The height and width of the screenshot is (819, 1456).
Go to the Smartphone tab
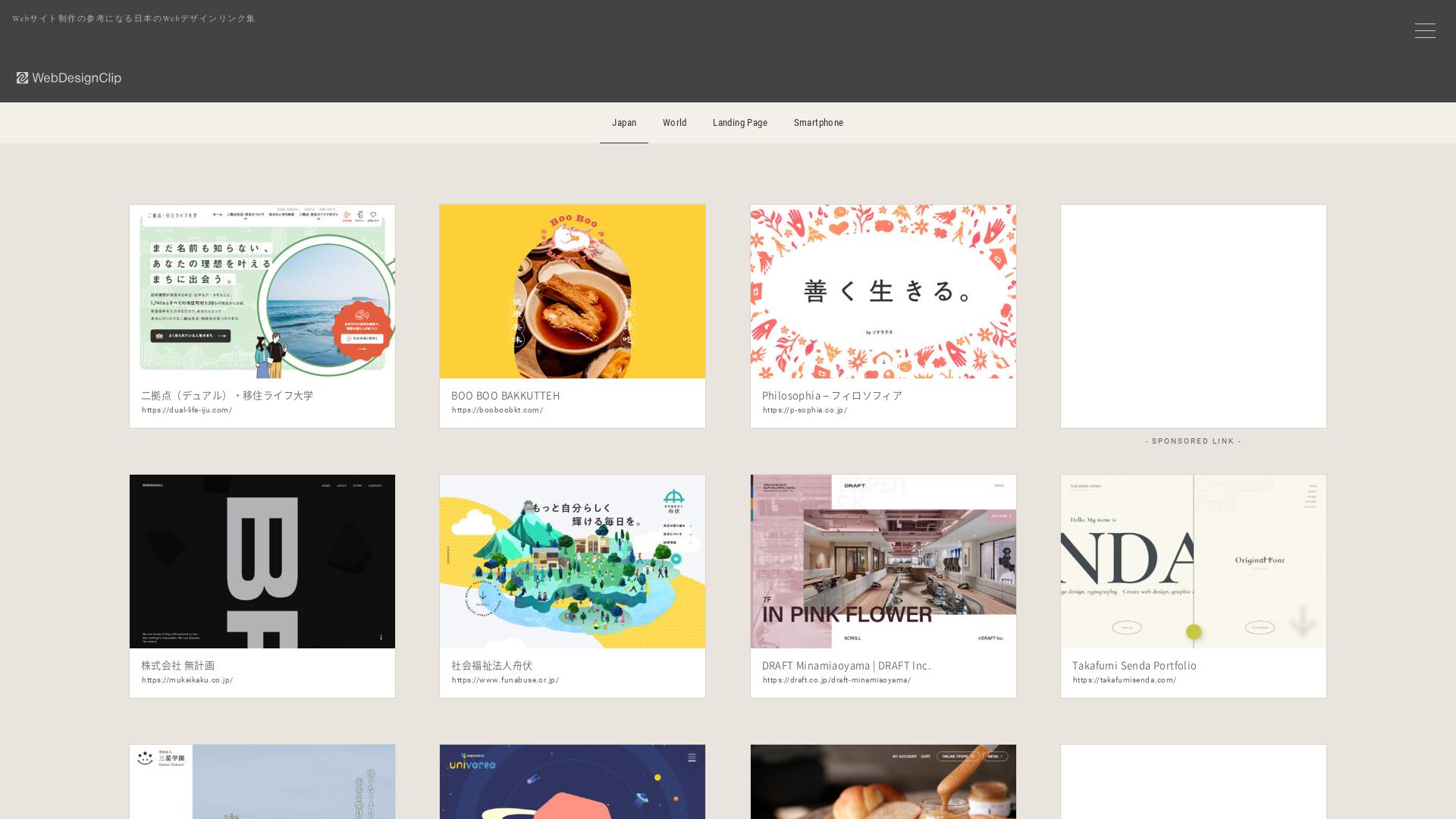point(818,123)
